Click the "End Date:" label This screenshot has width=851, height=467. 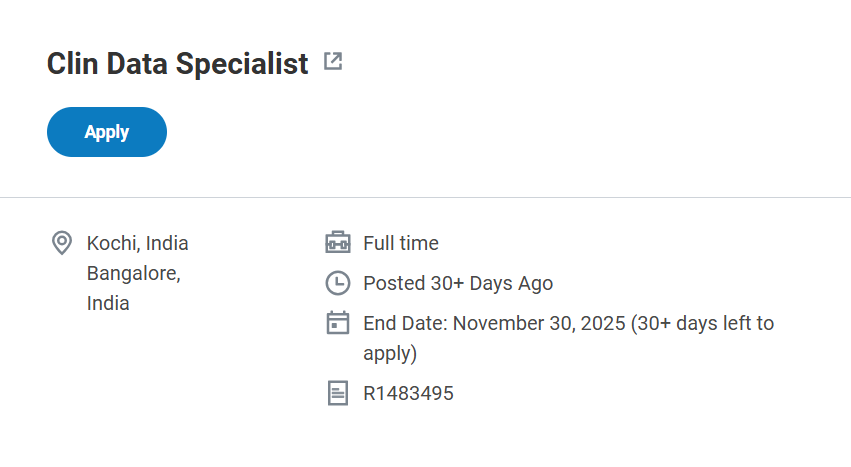405,323
